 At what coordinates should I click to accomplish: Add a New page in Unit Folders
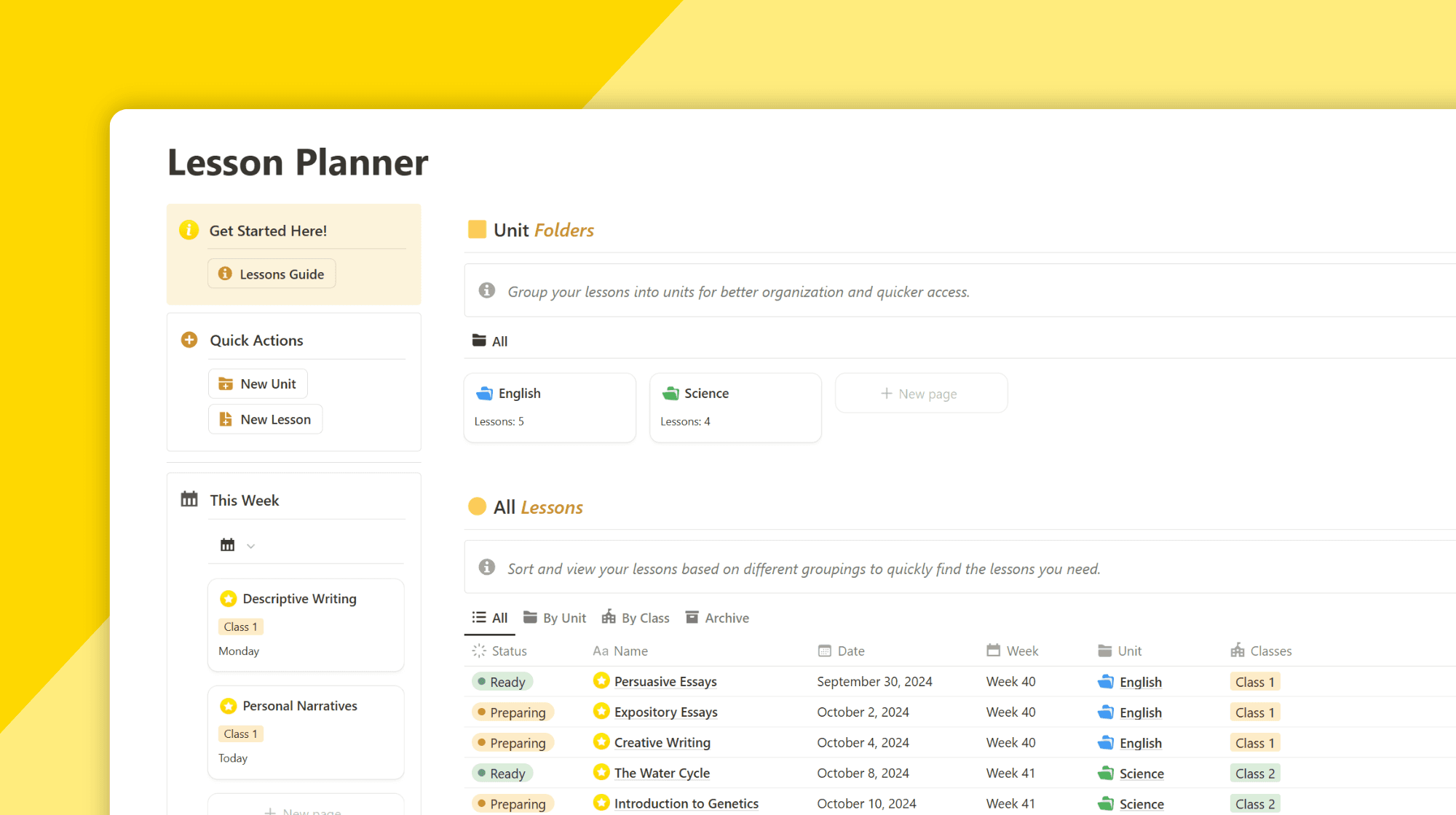921,394
